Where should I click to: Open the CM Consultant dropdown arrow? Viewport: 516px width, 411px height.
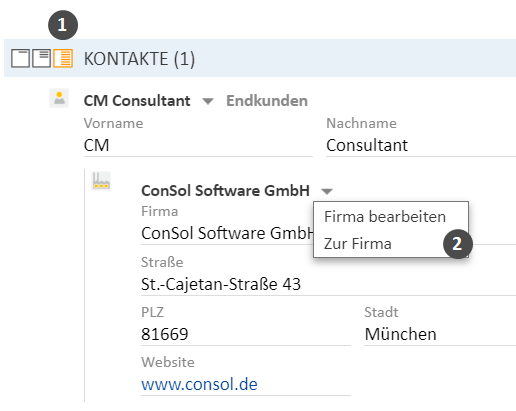tap(208, 101)
